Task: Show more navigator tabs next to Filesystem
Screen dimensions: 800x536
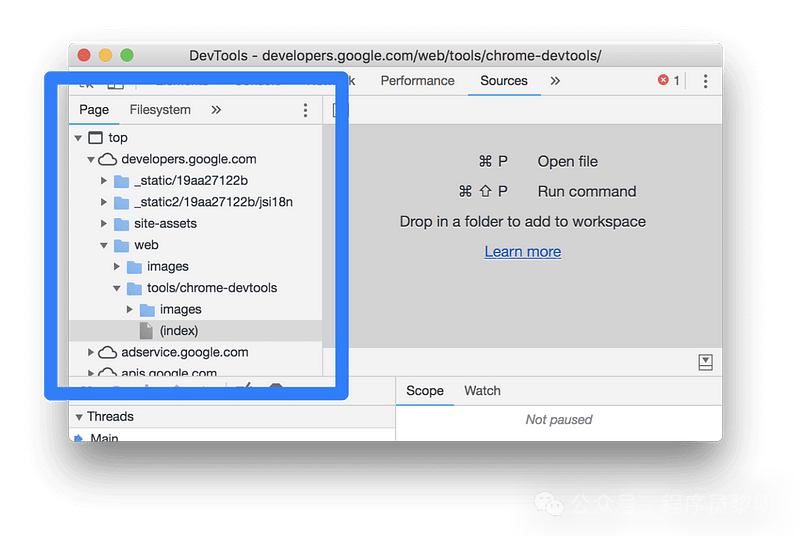Action: coord(216,110)
